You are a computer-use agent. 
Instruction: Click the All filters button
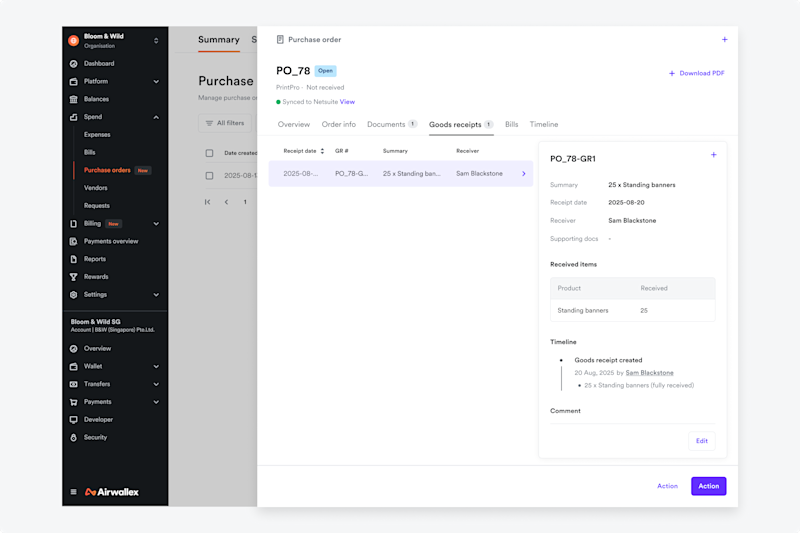click(225, 123)
